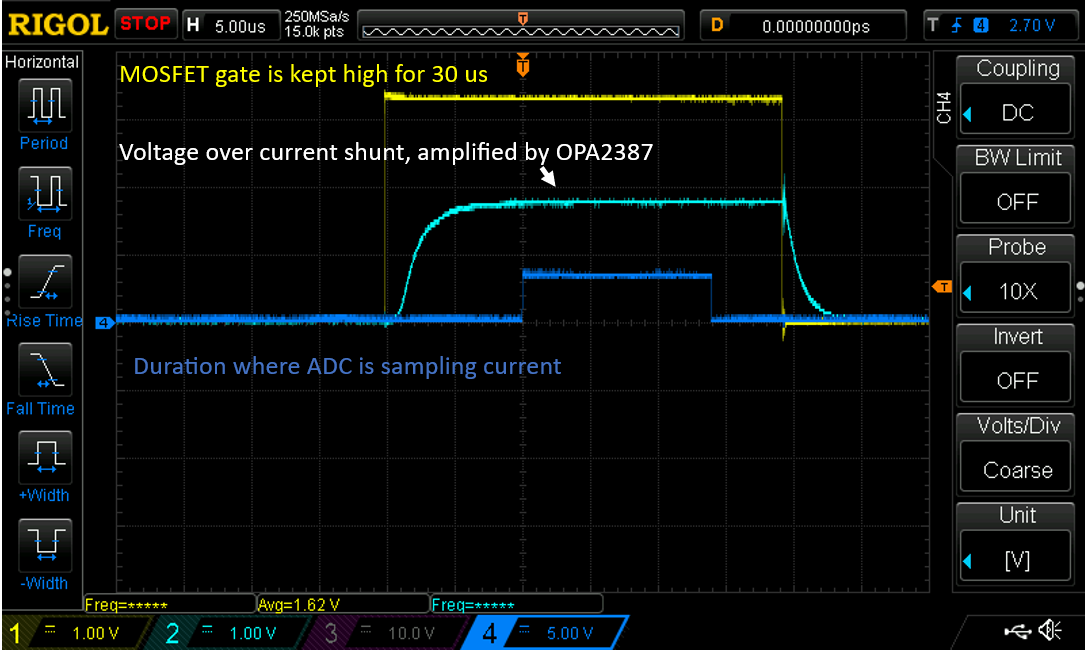This screenshot has width=1085, height=651.
Task: Click the T trigger label in top bar
Action: 933,26
